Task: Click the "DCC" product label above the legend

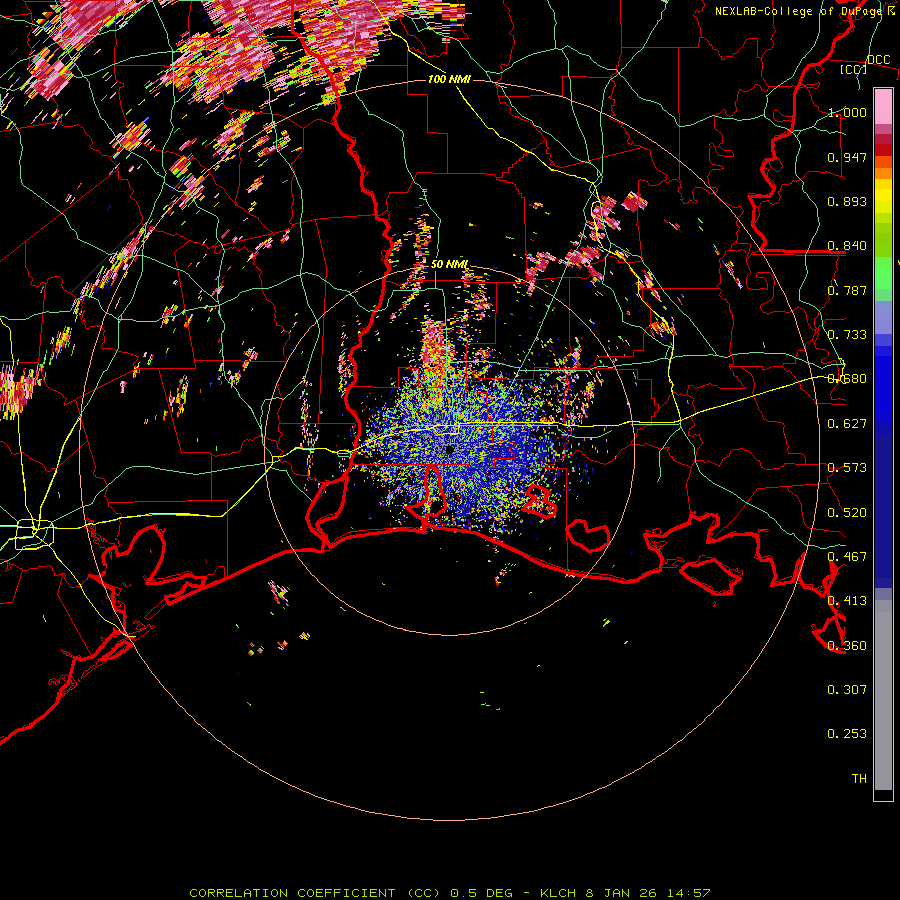Action: pos(878,60)
